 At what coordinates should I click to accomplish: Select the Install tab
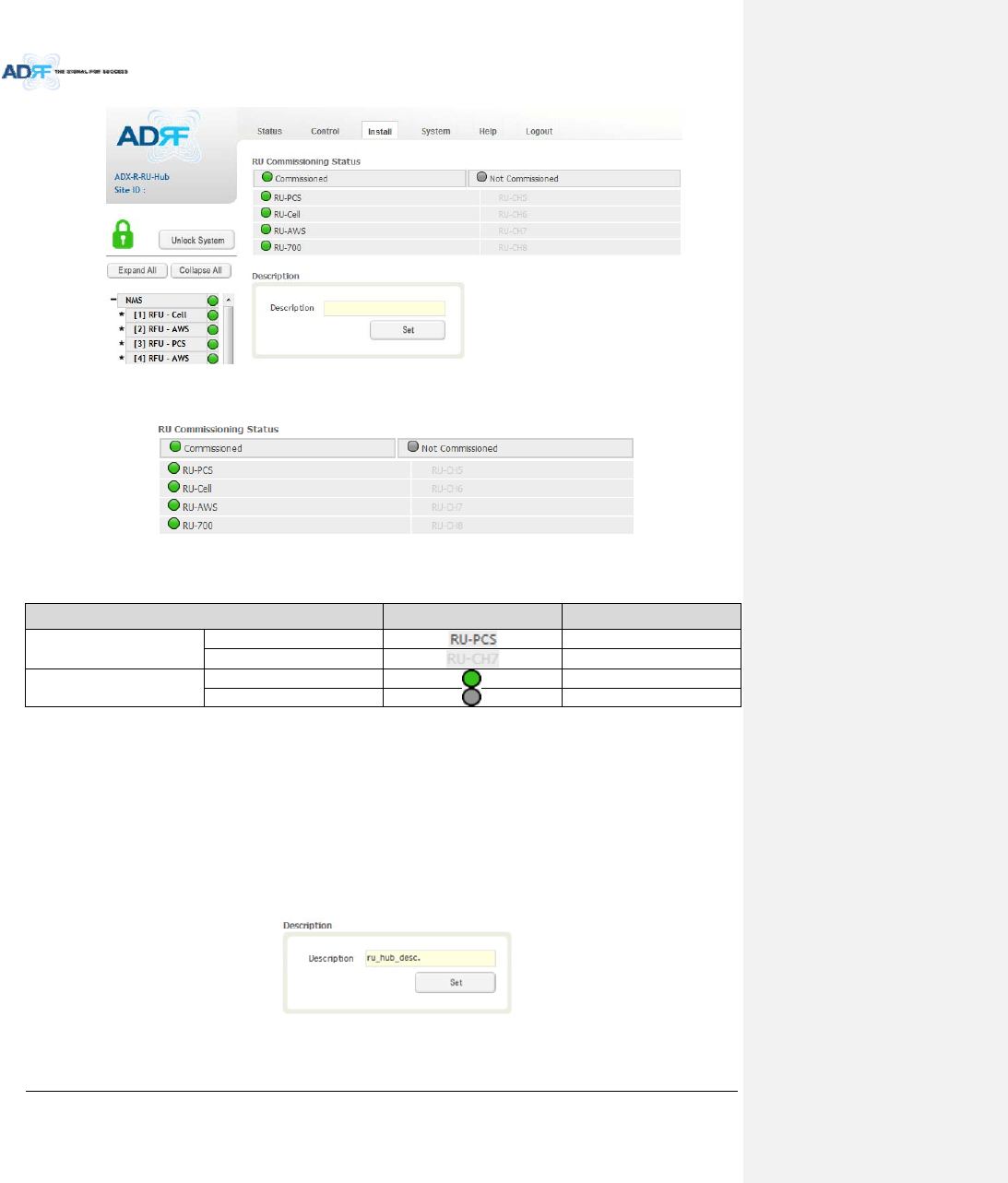point(380,131)
